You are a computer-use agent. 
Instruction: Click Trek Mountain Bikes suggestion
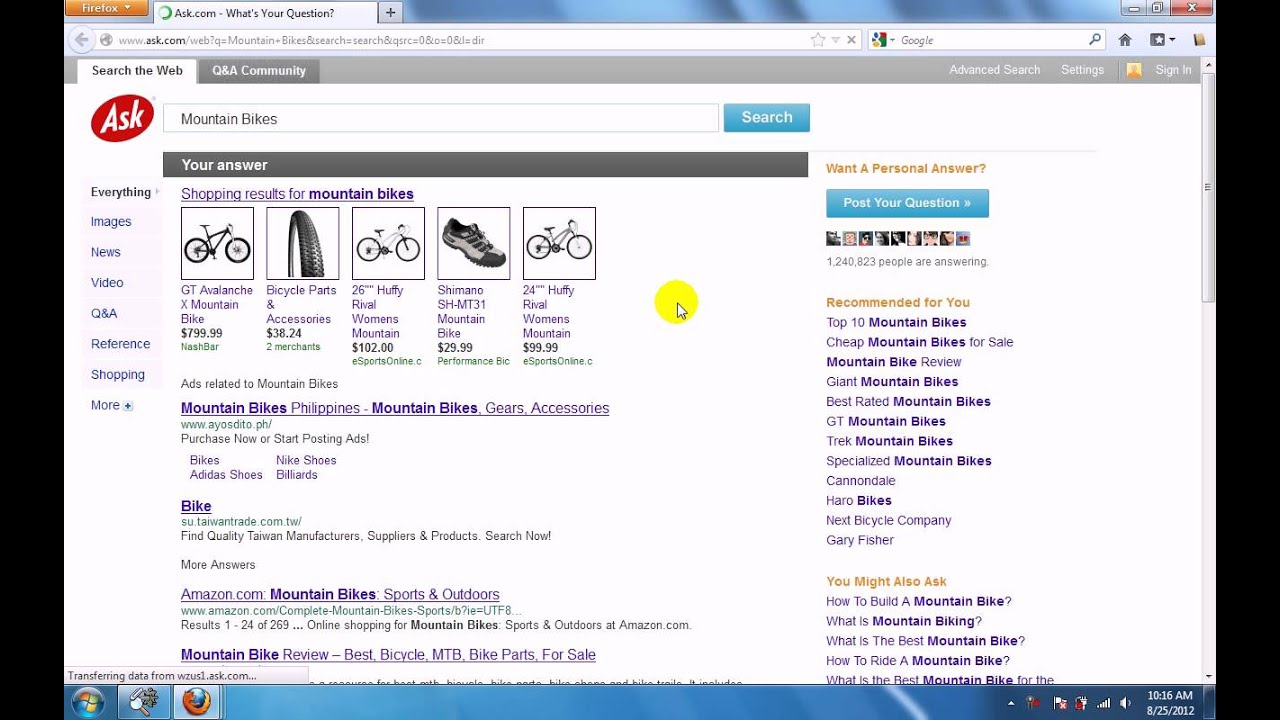click(x=889, y=441)
